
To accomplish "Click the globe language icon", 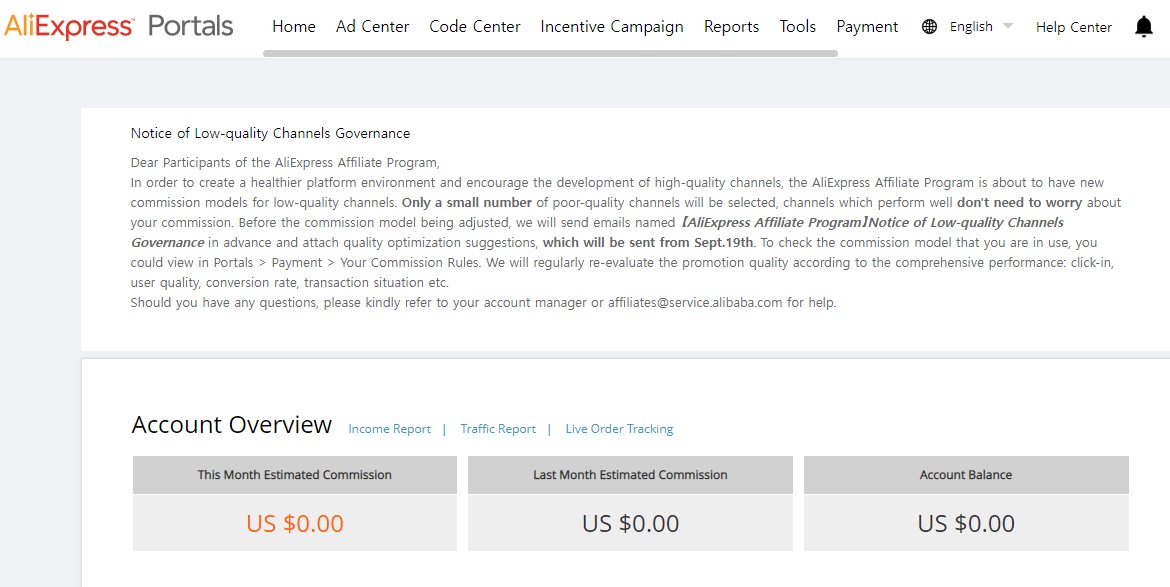I will point(929,27).
